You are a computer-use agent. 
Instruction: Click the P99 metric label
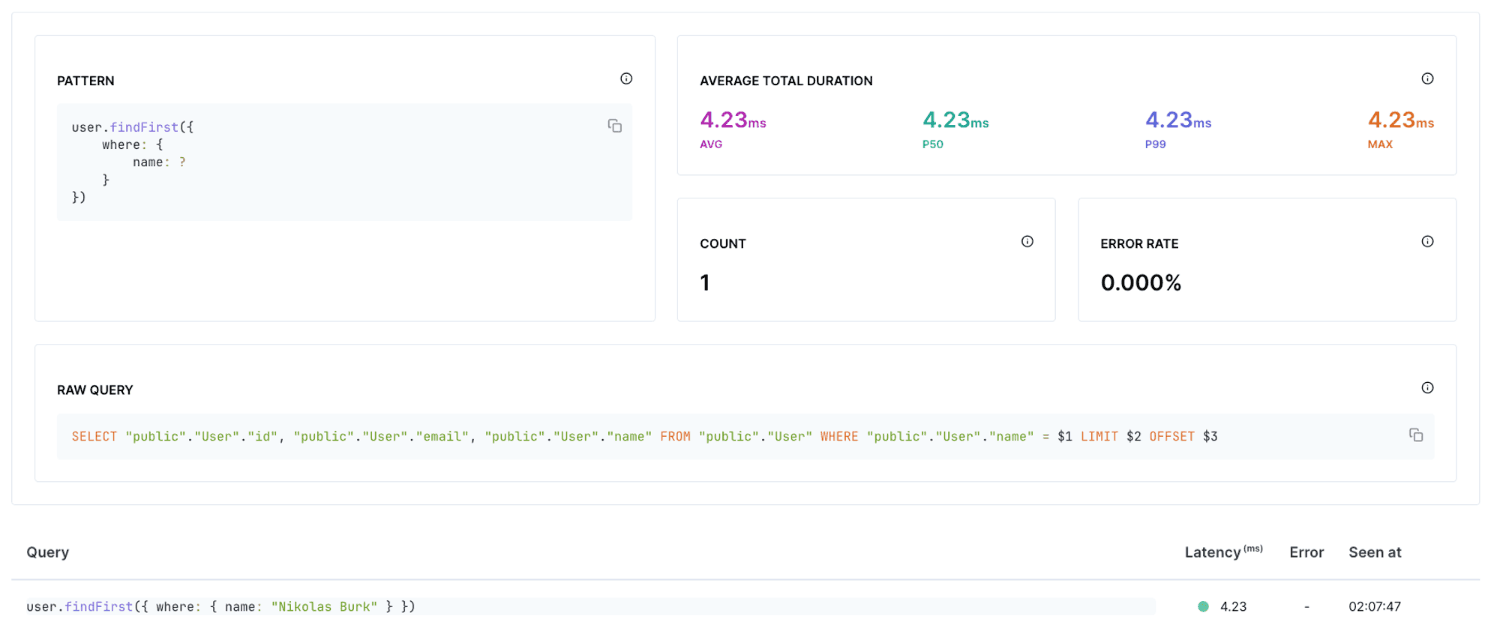[x=1155, y=143]
